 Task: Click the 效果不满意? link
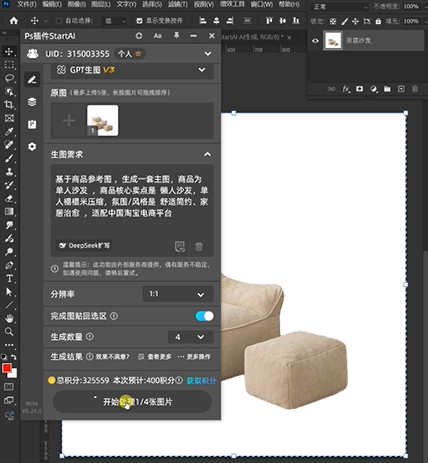point(112,357)
